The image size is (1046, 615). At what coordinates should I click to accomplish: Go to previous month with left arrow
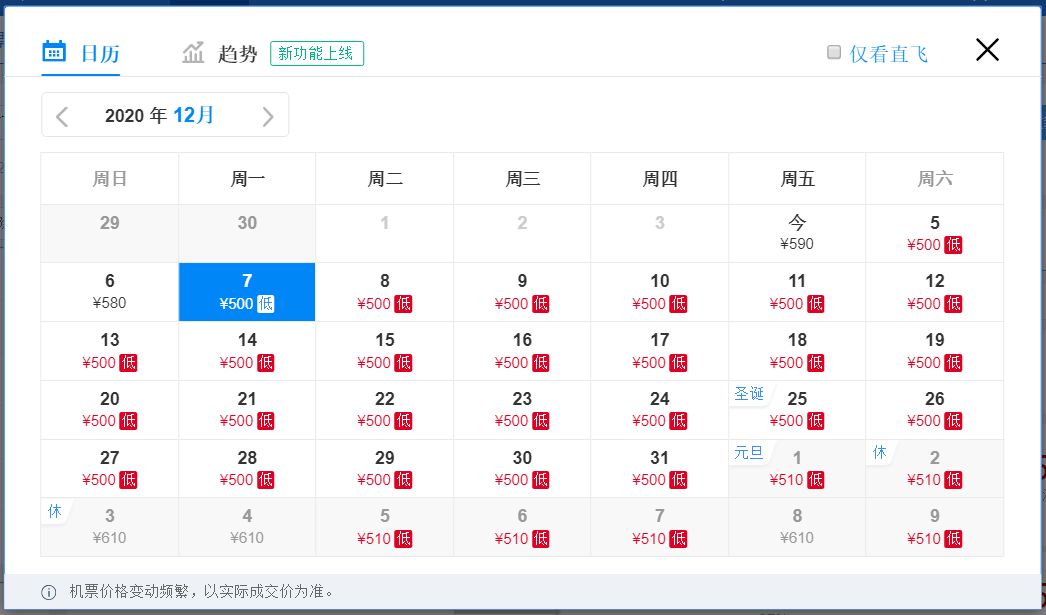(x=62, y=116)
